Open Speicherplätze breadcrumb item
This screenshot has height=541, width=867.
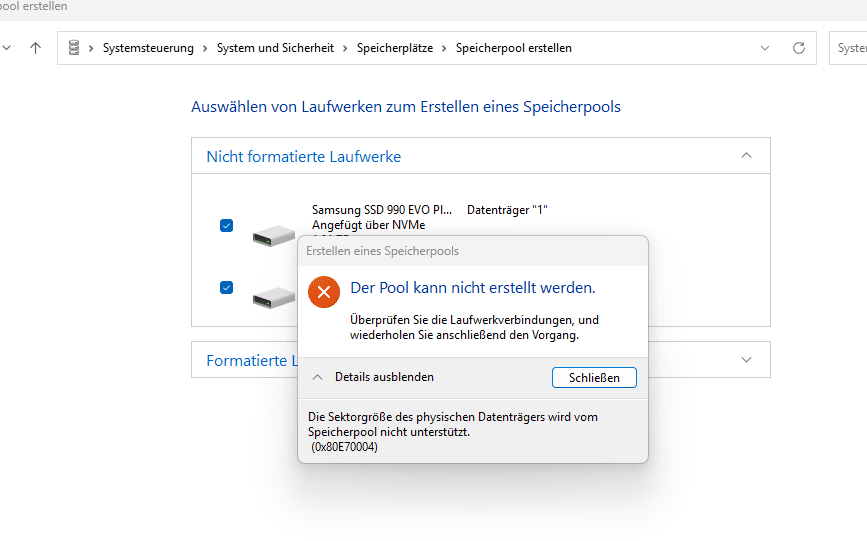point(395,48)
